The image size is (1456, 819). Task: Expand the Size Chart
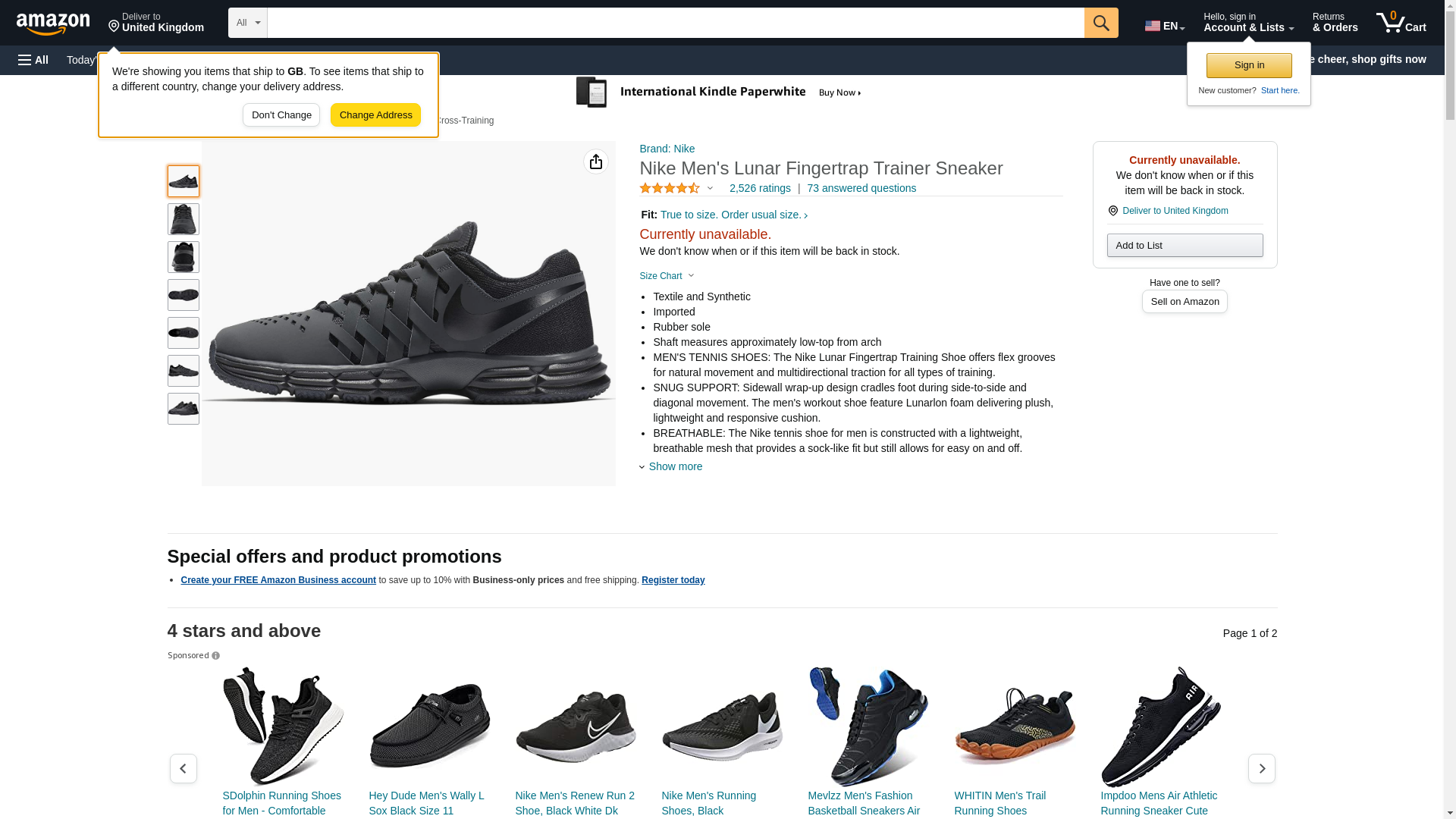pyautogui.click(x=667, y=276)
